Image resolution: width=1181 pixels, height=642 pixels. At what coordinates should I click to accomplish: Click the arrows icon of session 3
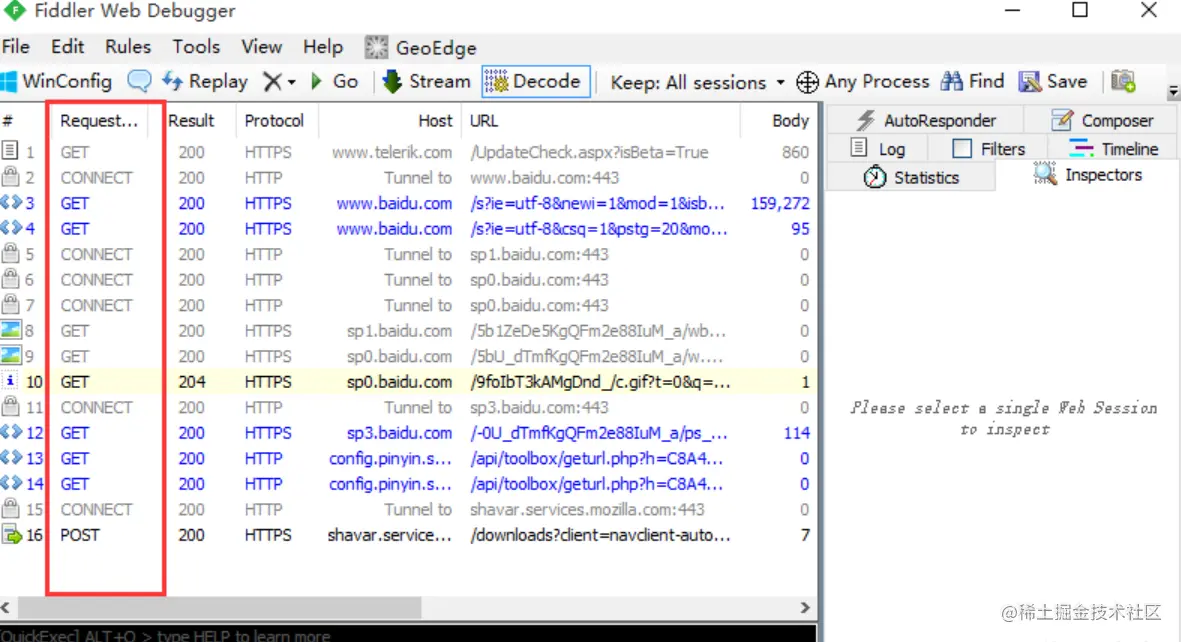coord(11,203)
